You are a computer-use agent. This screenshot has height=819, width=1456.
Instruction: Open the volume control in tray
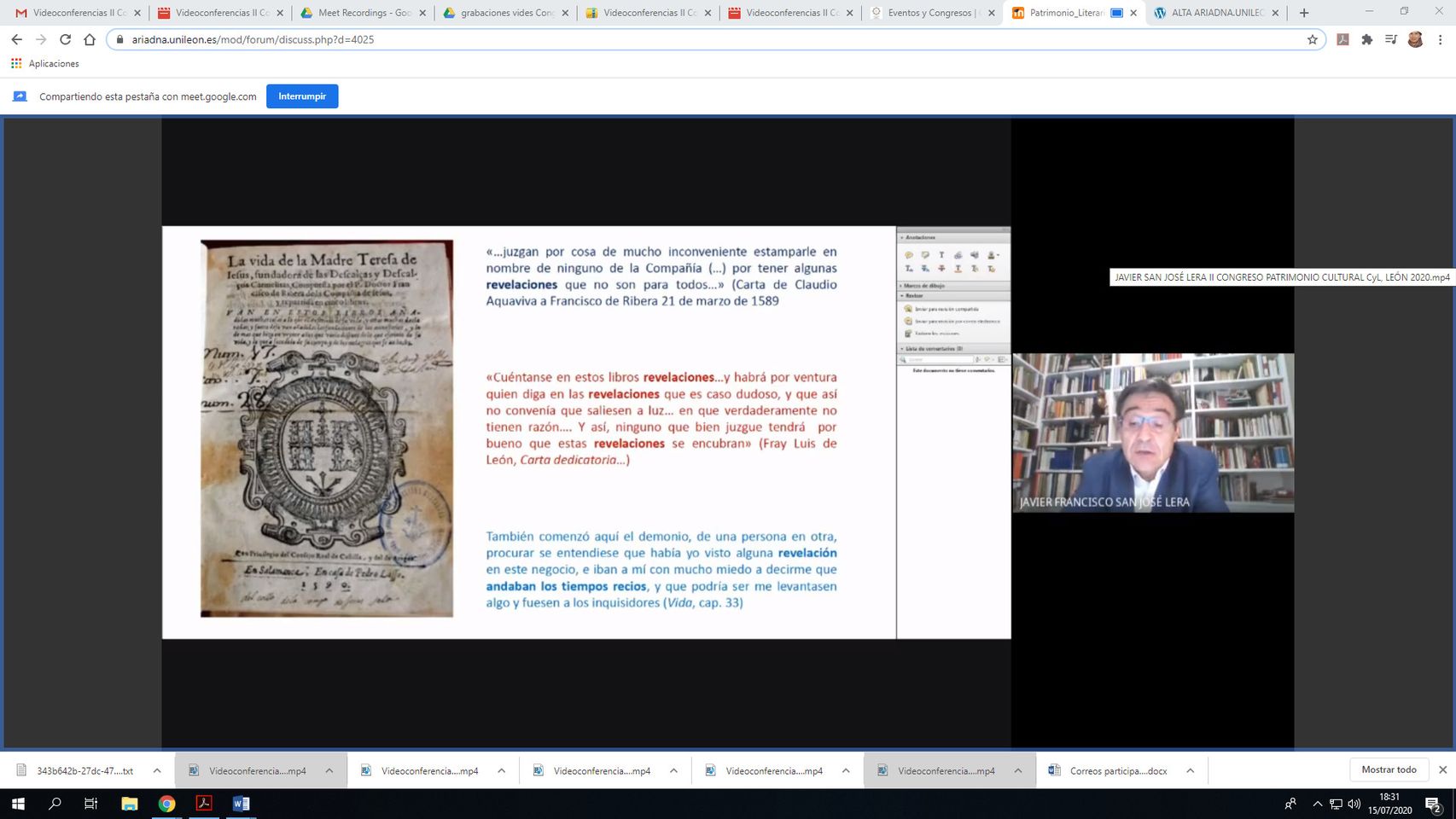click(x=1354, y=804)
